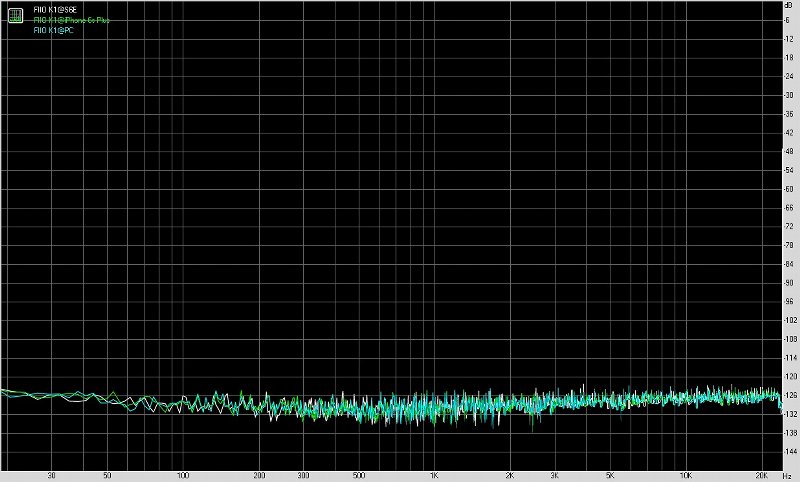Click the -144 dB level label
This screenshot has width=800, height=482.
[x=789, y=452]
